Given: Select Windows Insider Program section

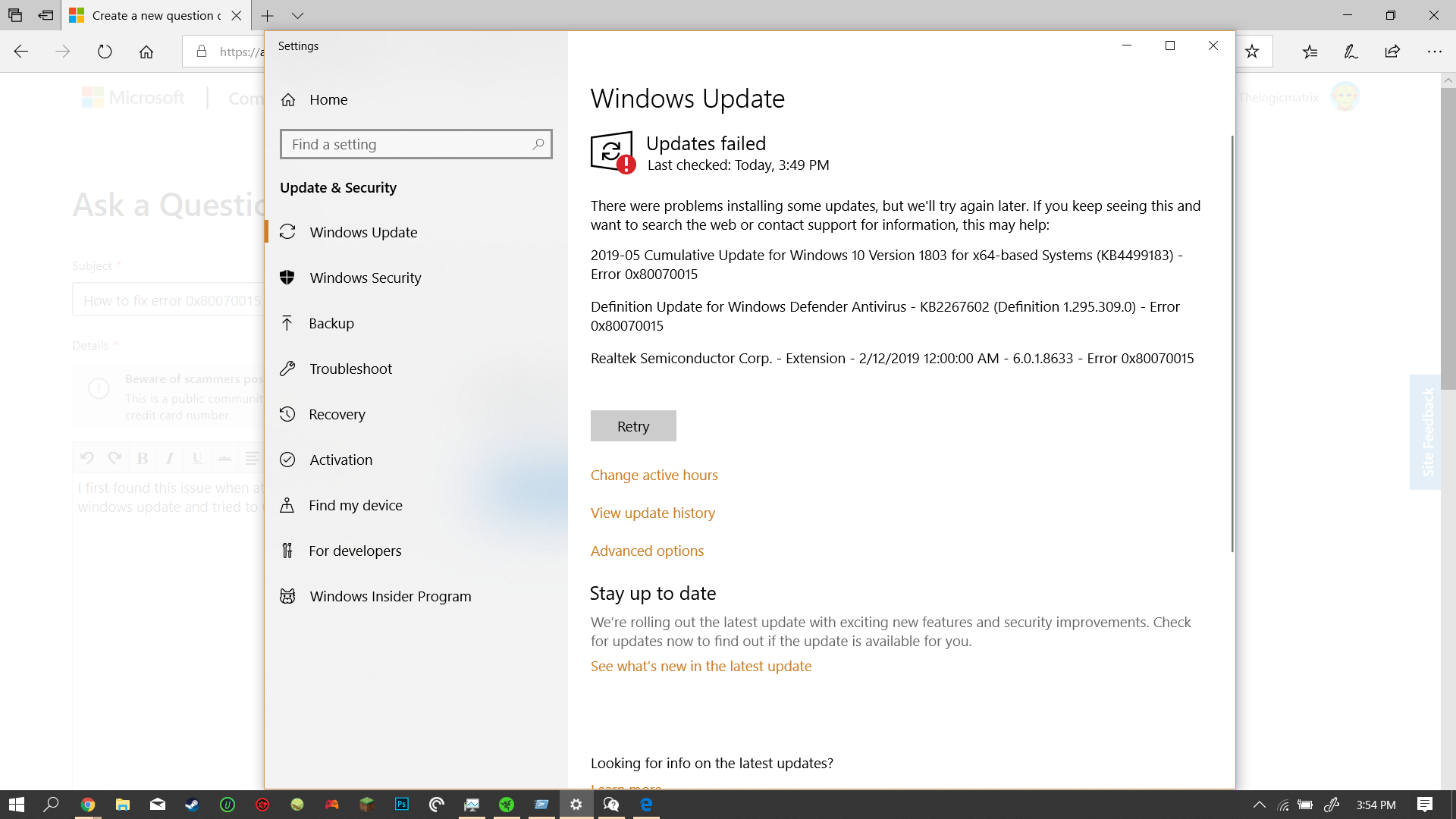Looking at the screenshot, I should [x=390, y=596].
